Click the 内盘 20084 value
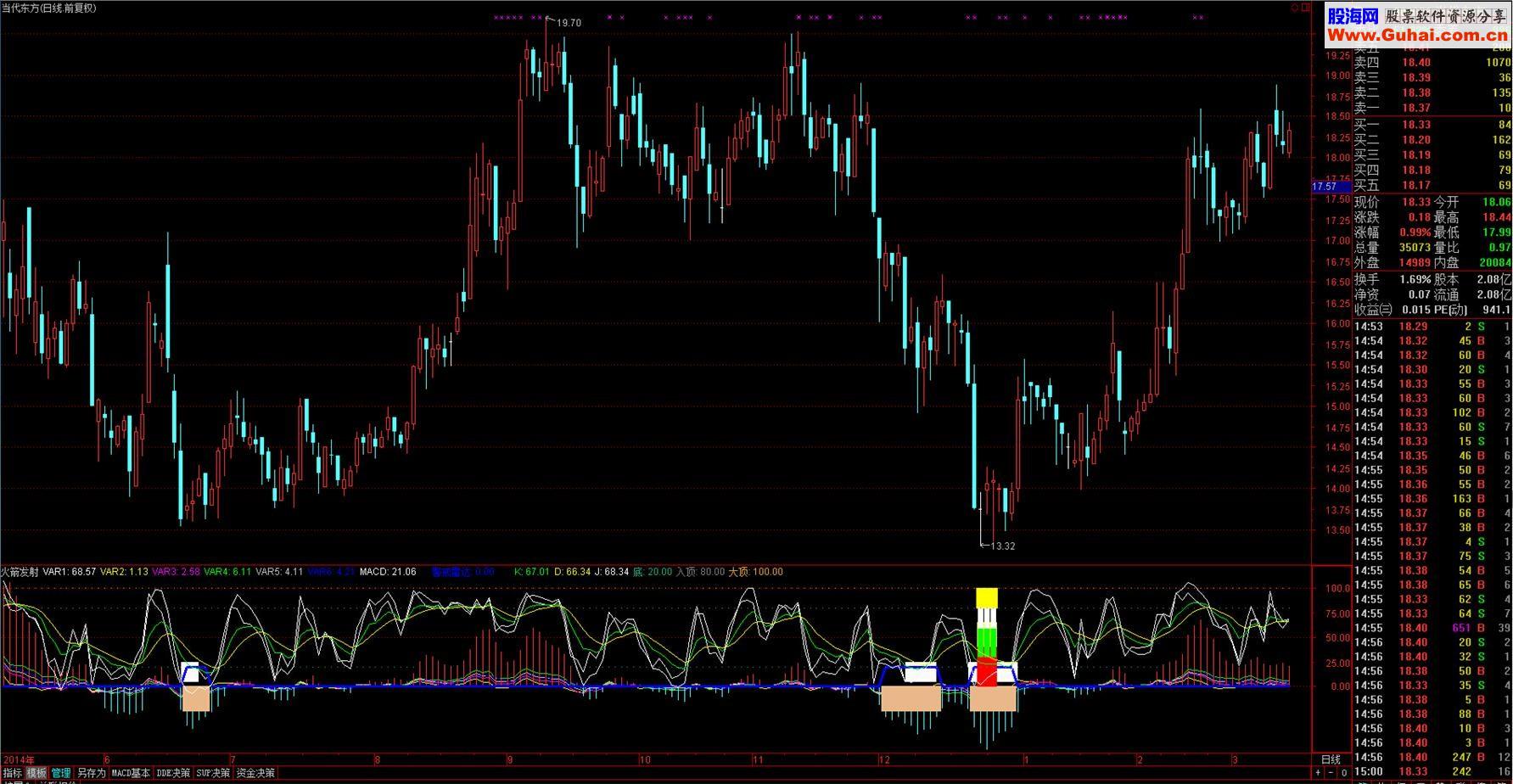1513x784 pixels. coord(1495,263)
